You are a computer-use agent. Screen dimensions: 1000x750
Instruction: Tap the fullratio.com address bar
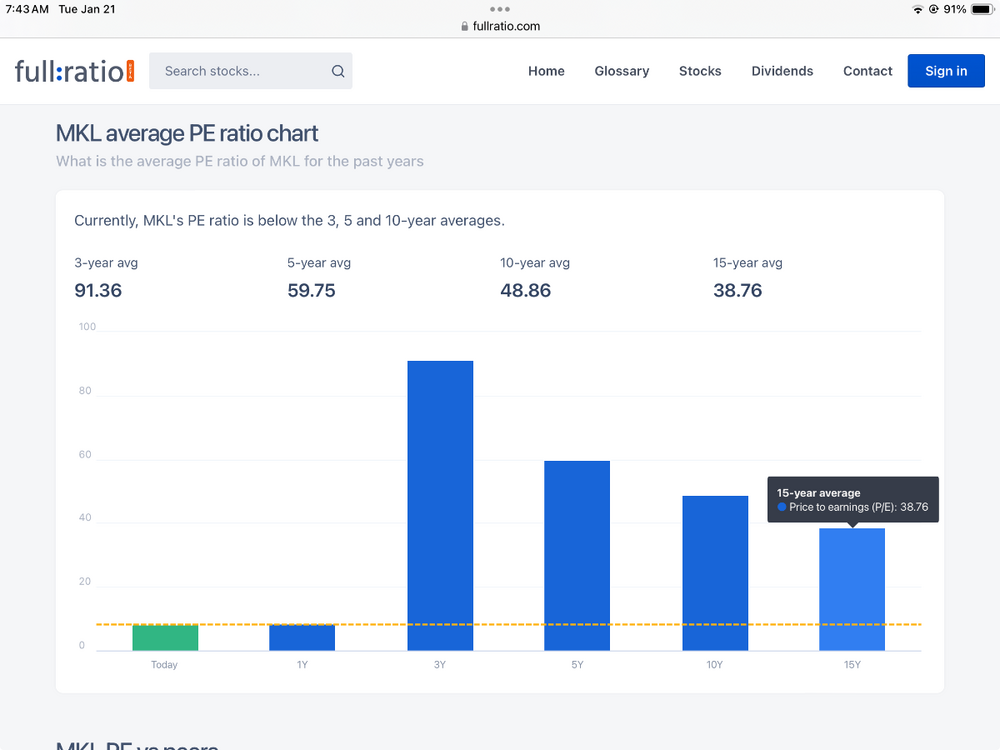pyautogui.click(x=500, y=26)
